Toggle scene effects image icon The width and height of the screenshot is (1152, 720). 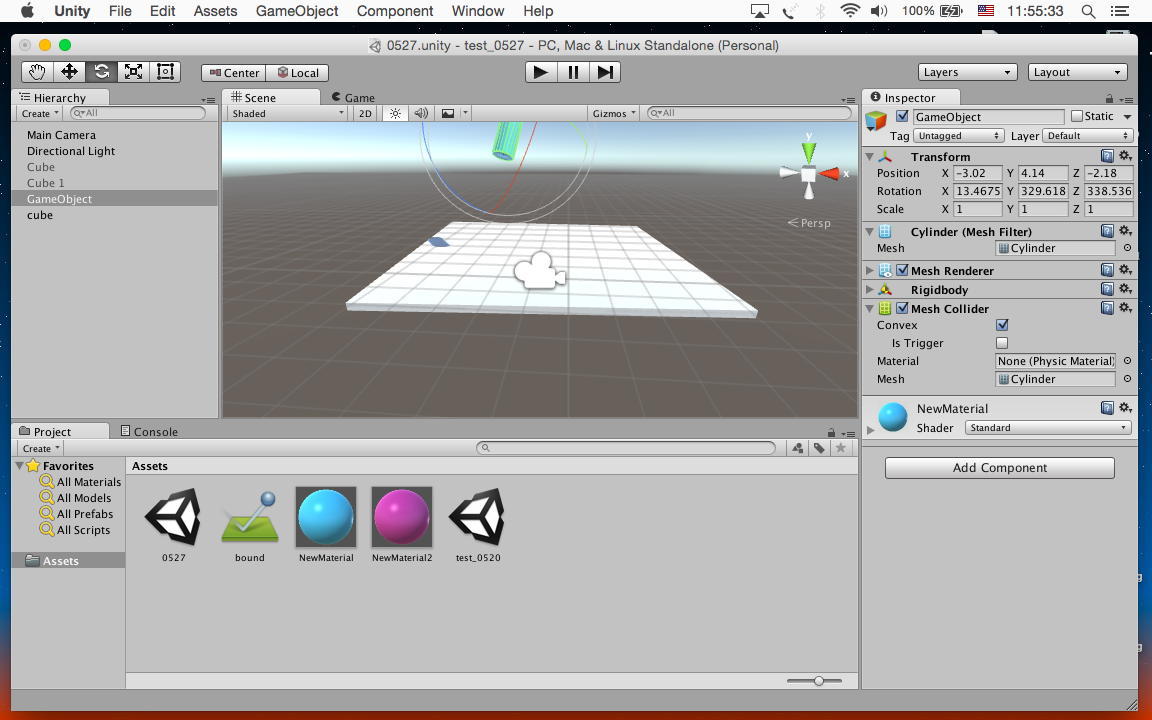coord(447,113)
